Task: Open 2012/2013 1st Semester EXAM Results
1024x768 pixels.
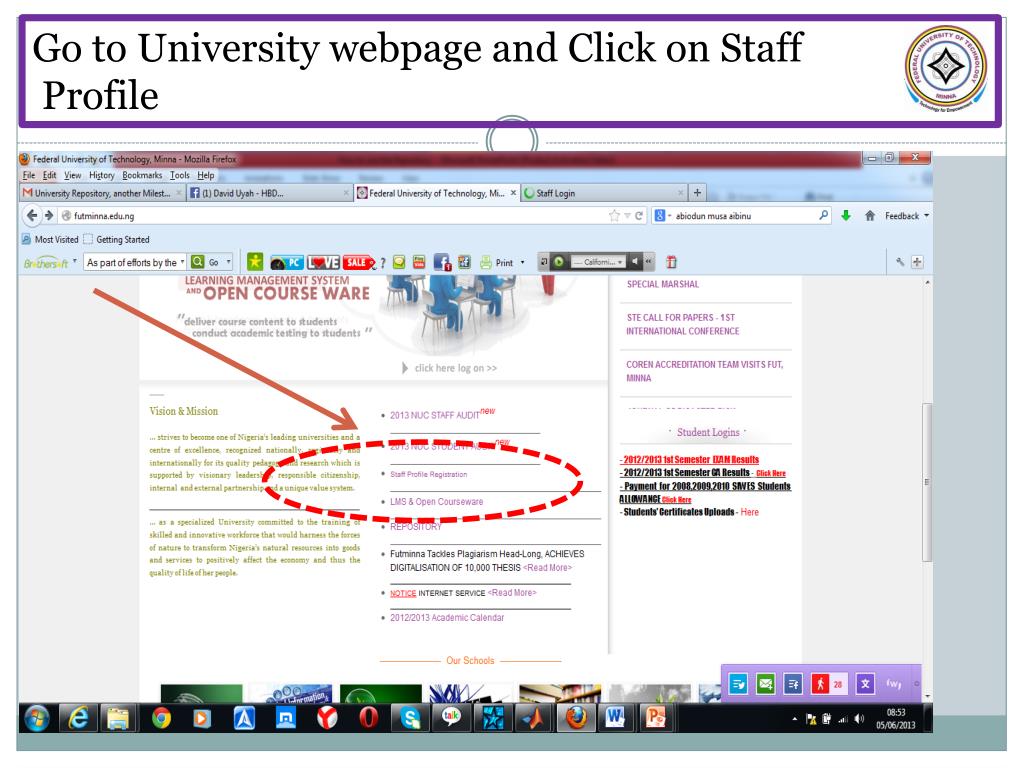Action: coord(690,460)
